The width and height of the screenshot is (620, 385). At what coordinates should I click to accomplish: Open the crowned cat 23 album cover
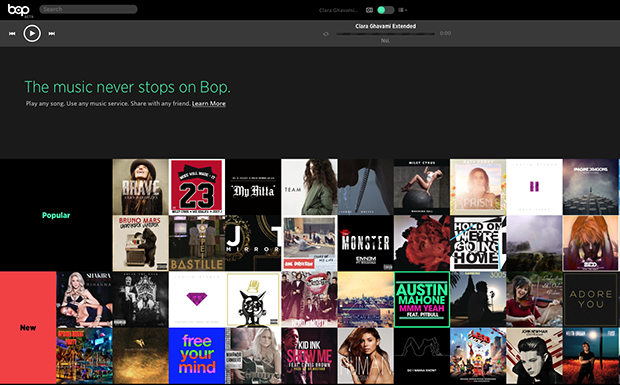[253, 299]
